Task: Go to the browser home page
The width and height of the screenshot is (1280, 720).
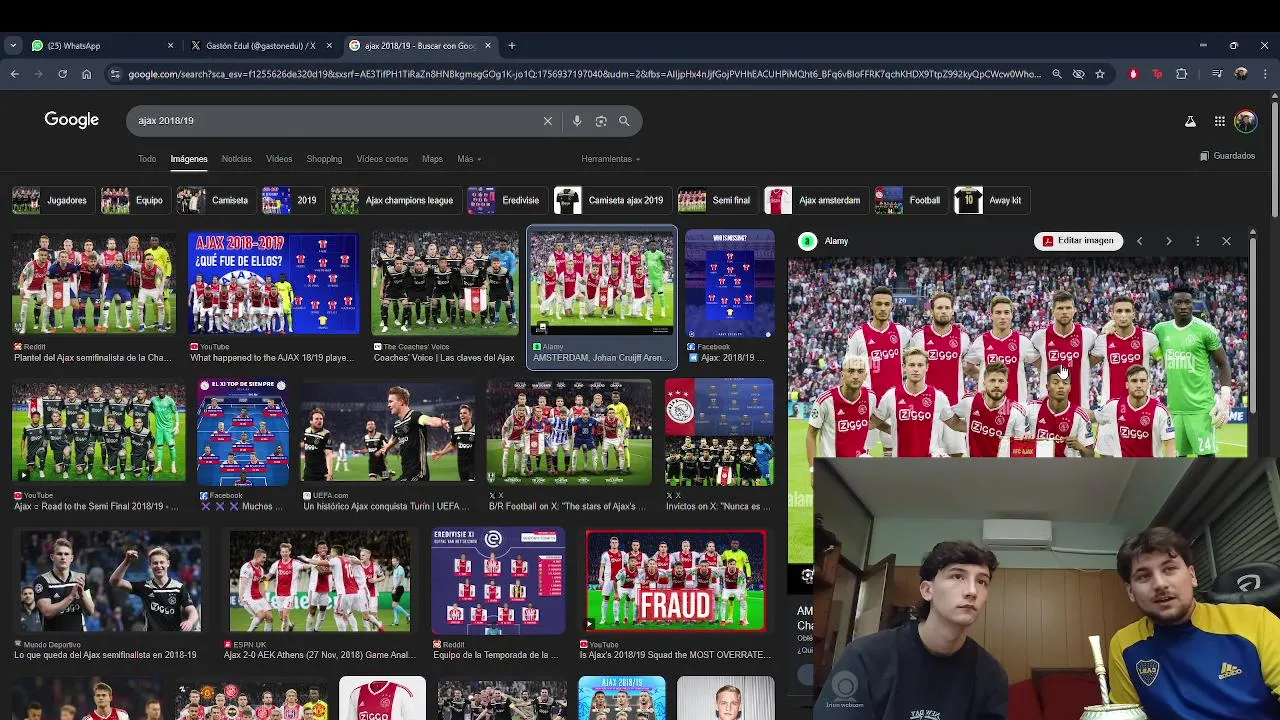Action: [x=86, y=74]
